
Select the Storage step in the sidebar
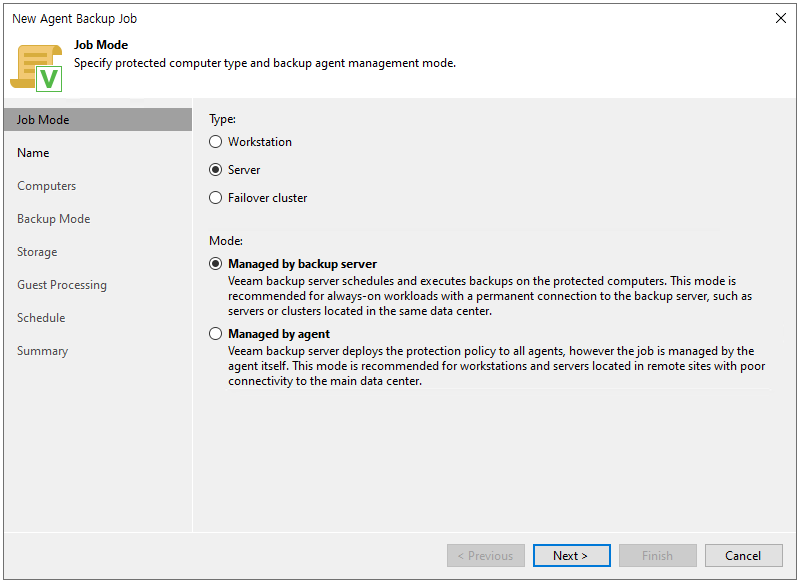[x=37, y=252]
